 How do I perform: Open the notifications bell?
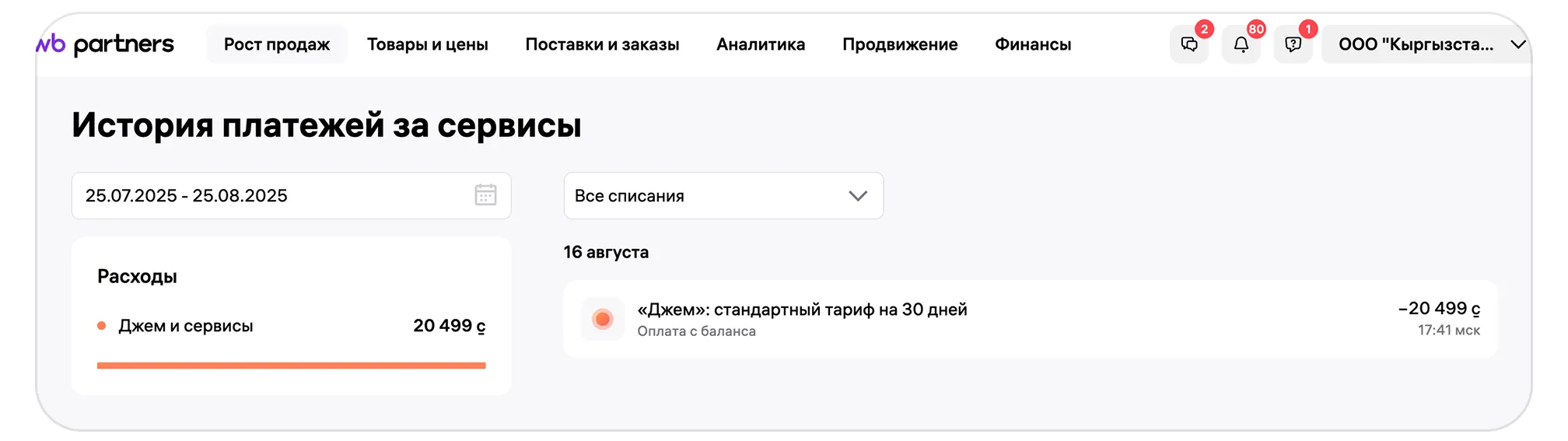click(1241, 44)
